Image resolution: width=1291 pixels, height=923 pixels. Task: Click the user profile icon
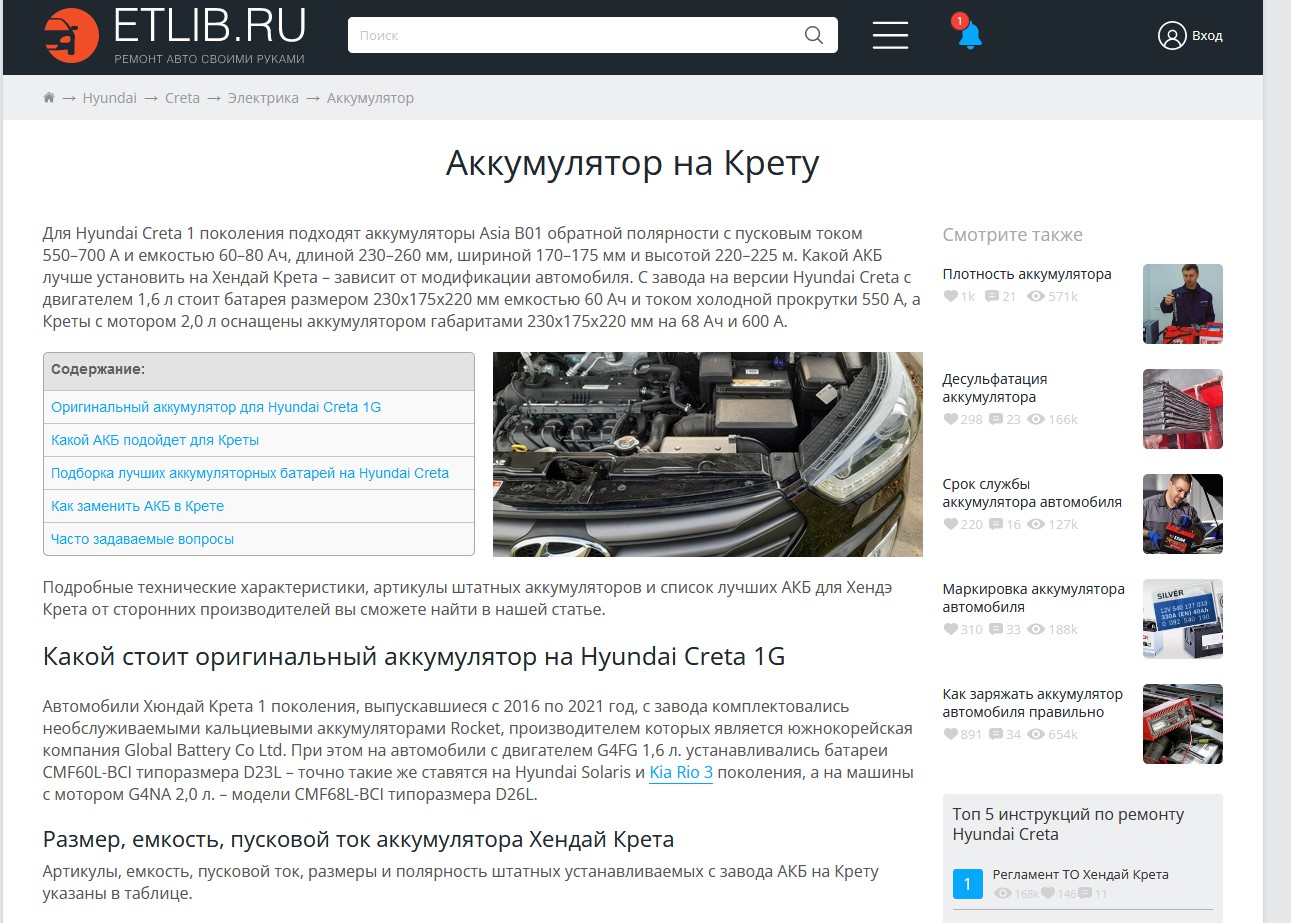[x=1171, y=35]
